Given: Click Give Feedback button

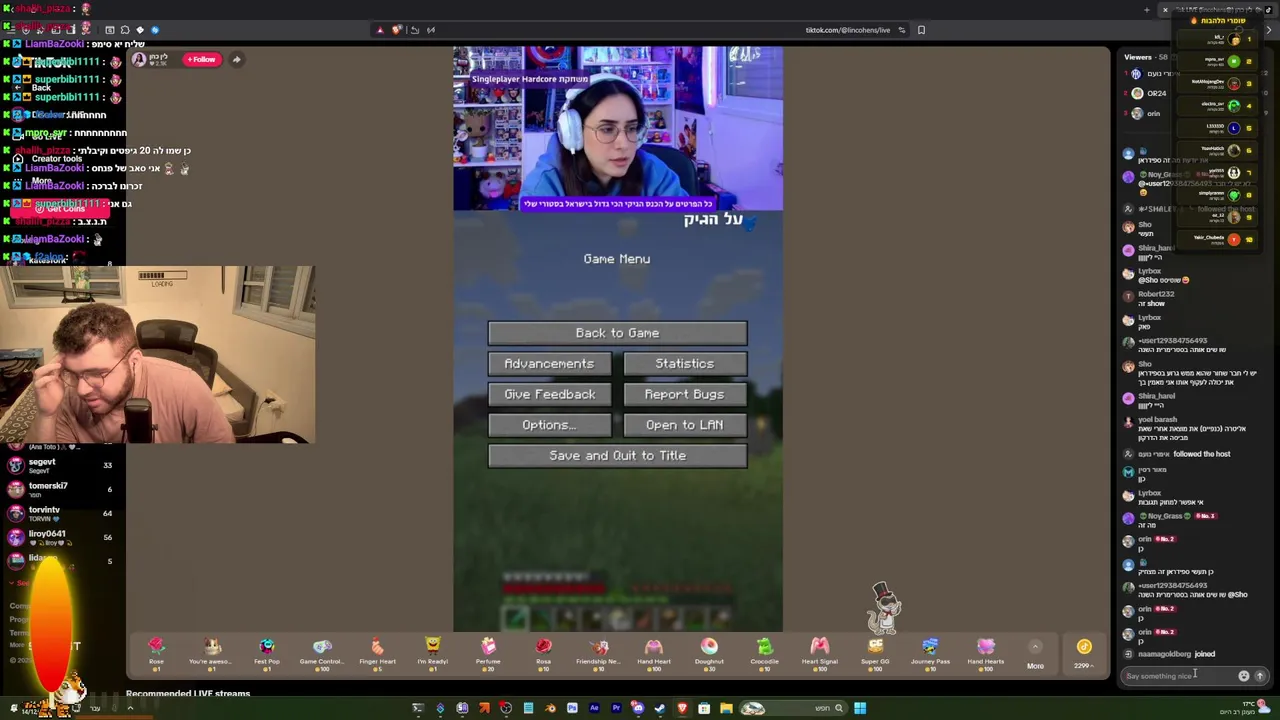Looking at the screenshot, I should (549, 394).
